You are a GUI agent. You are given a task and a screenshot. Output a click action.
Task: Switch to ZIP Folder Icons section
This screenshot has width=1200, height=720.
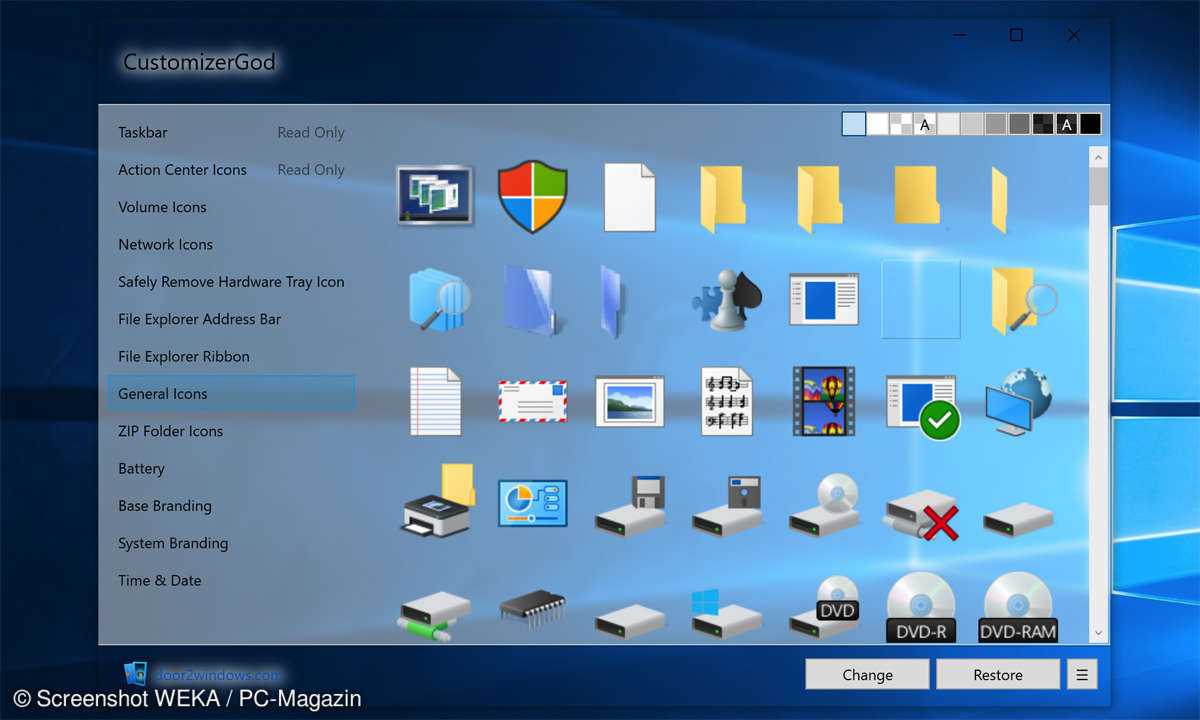(x=170, y=431)
